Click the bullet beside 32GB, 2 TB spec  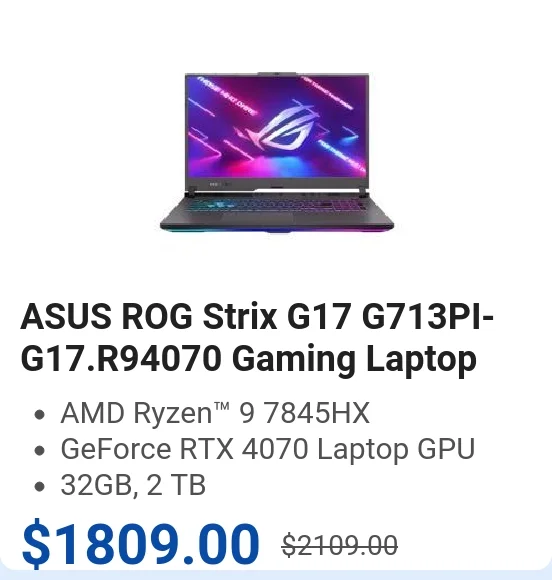click(x=39, y=486)
